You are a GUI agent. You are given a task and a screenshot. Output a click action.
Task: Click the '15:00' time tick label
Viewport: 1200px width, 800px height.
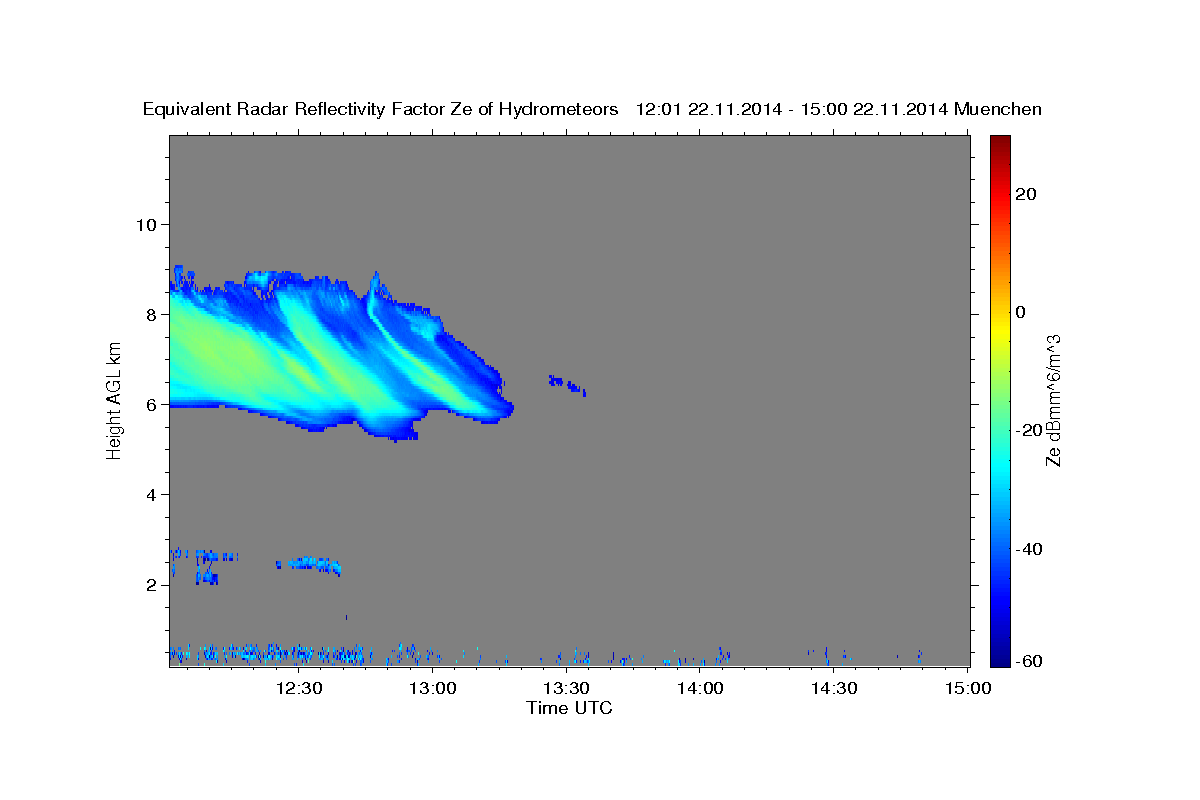click(967, 688)
